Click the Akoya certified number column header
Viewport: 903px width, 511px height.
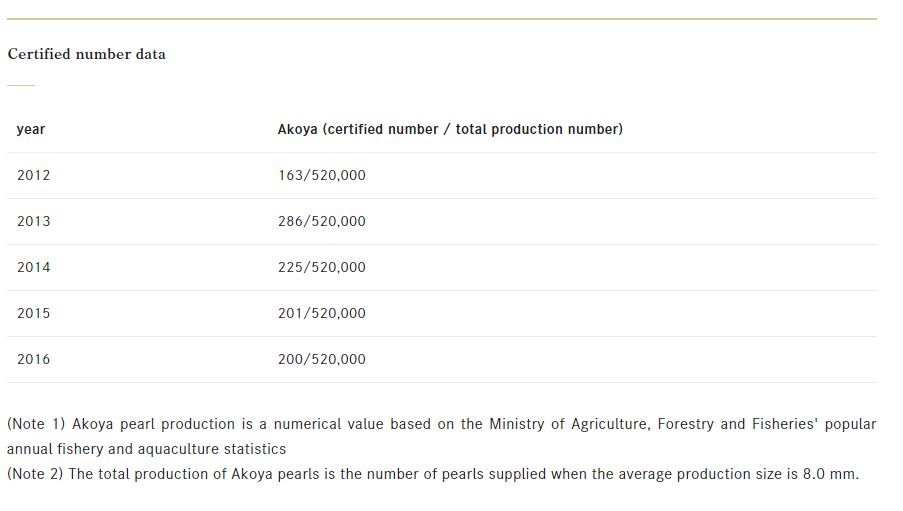pos(450,129)
